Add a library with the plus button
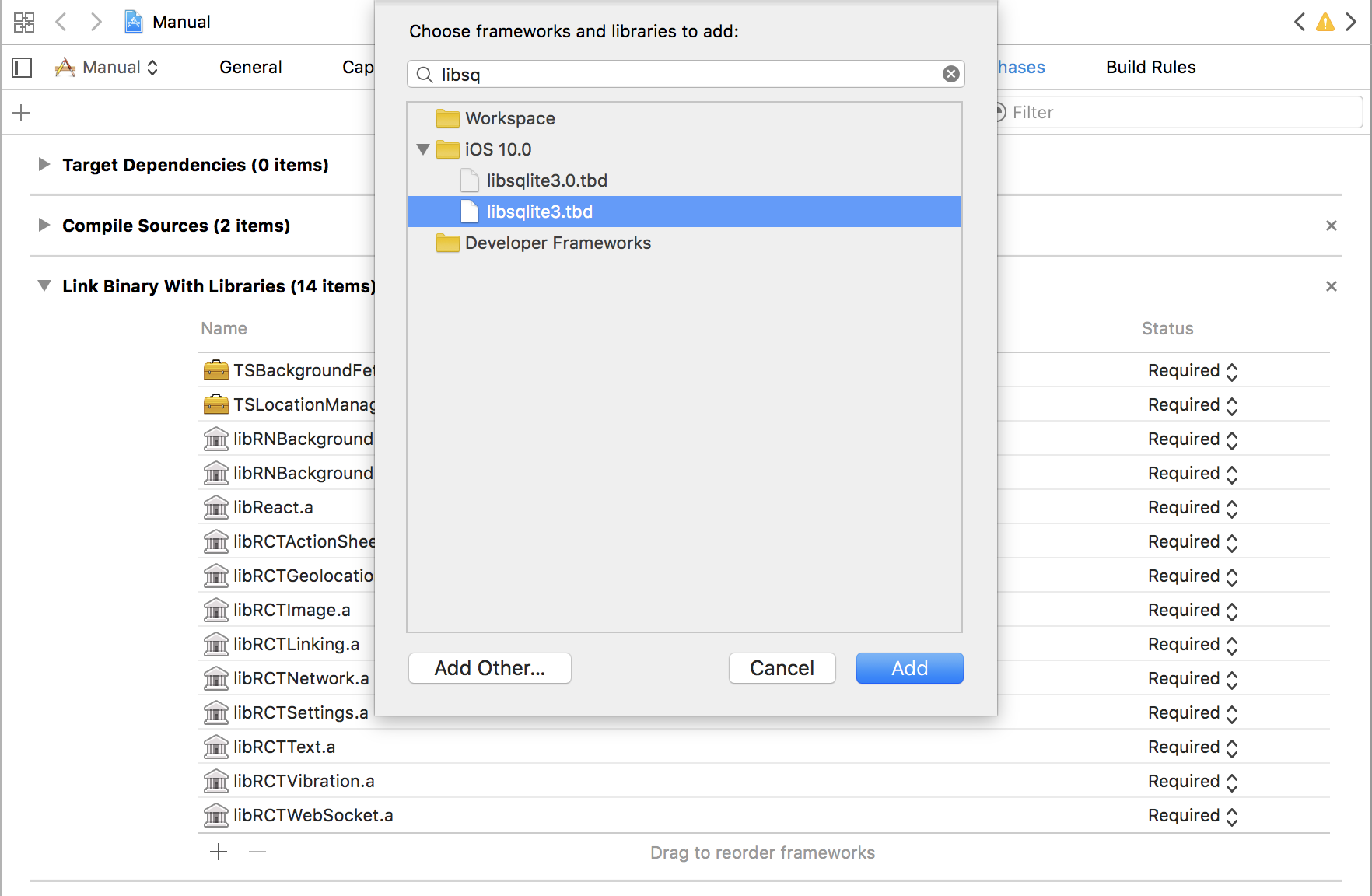The width and height of the screenshot is (1372, 896). point(219,852)
